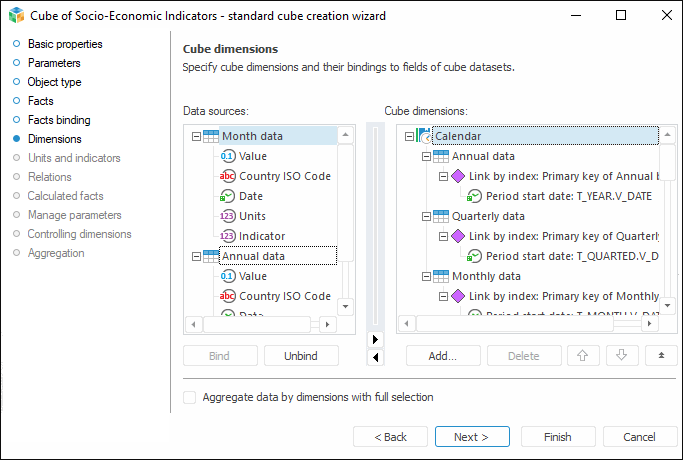Image resolution: width=683 pixels, height=460 pixels.
Task: Click the purple link diamond under Annual data
Action: (458, 176)
